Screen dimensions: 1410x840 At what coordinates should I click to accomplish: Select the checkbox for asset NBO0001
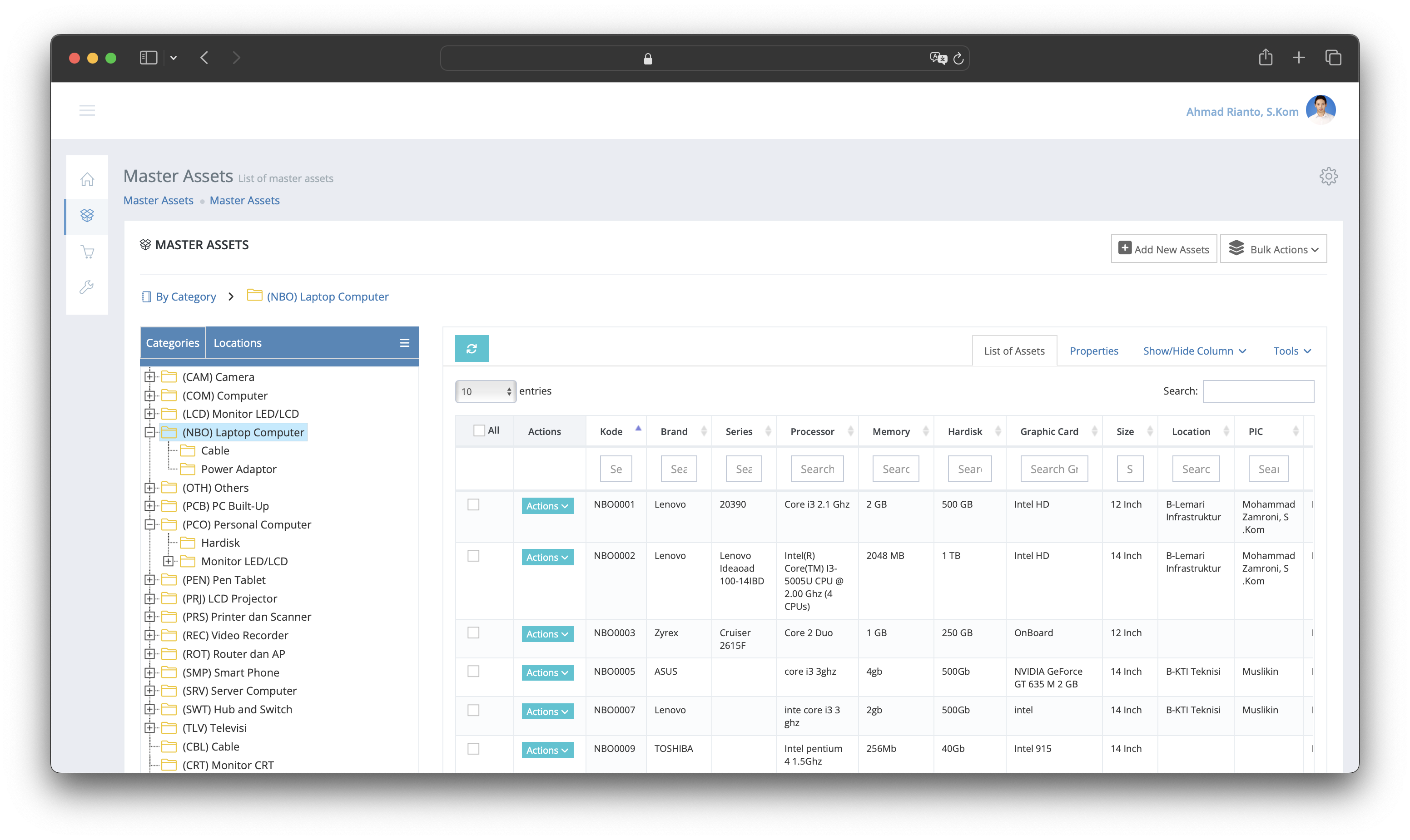[473, 504]
